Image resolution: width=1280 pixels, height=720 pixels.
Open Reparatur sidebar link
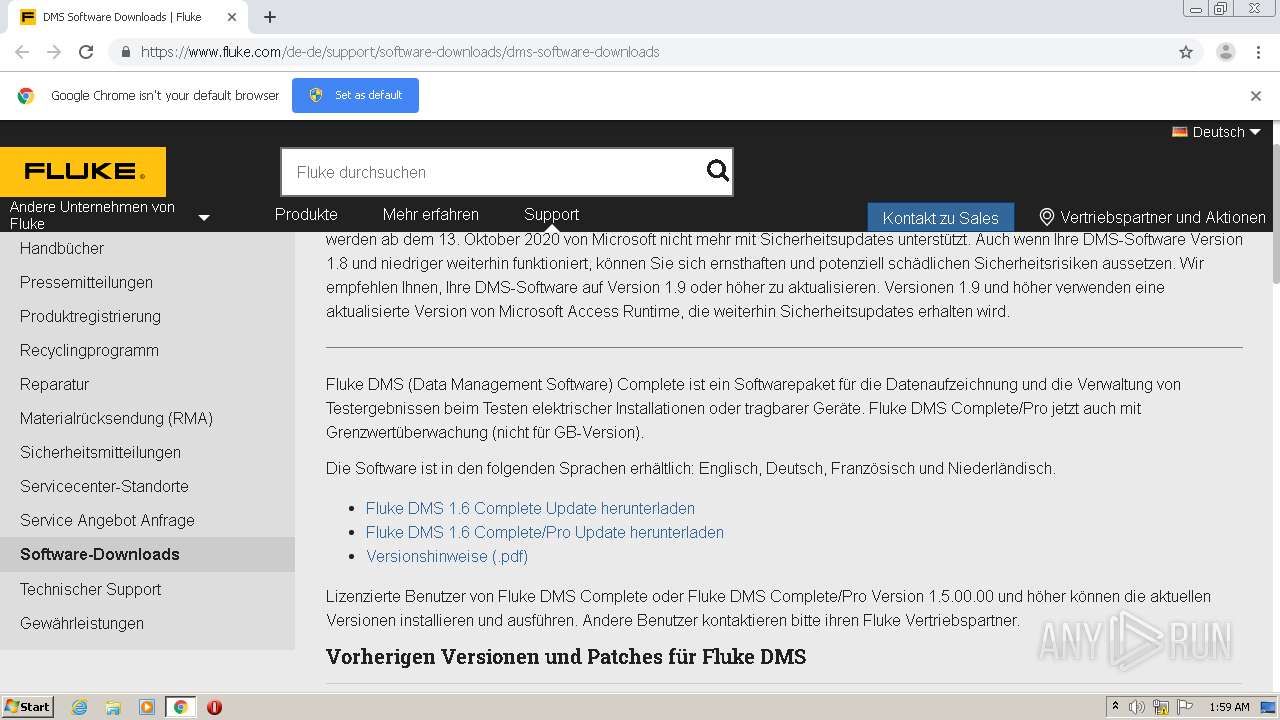coord(54,384)
